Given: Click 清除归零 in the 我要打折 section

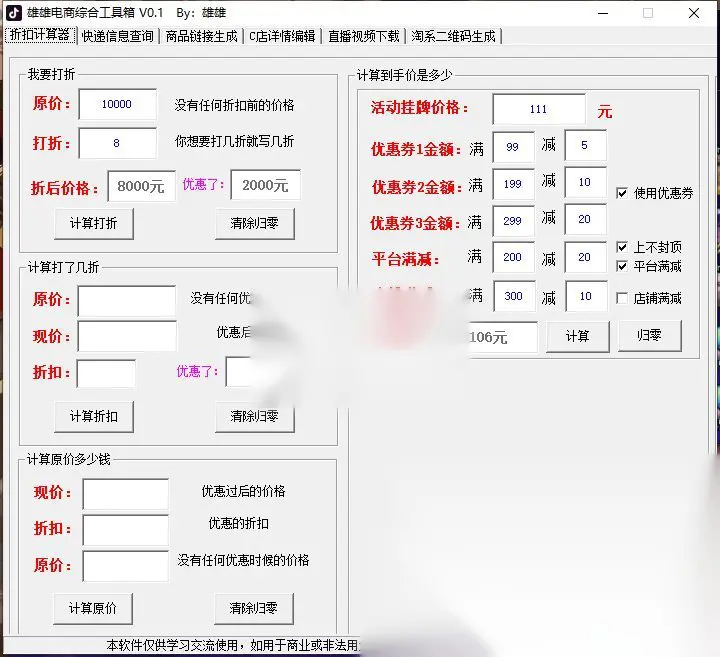Looking at the screenshot, I should (x=254, y=224).
